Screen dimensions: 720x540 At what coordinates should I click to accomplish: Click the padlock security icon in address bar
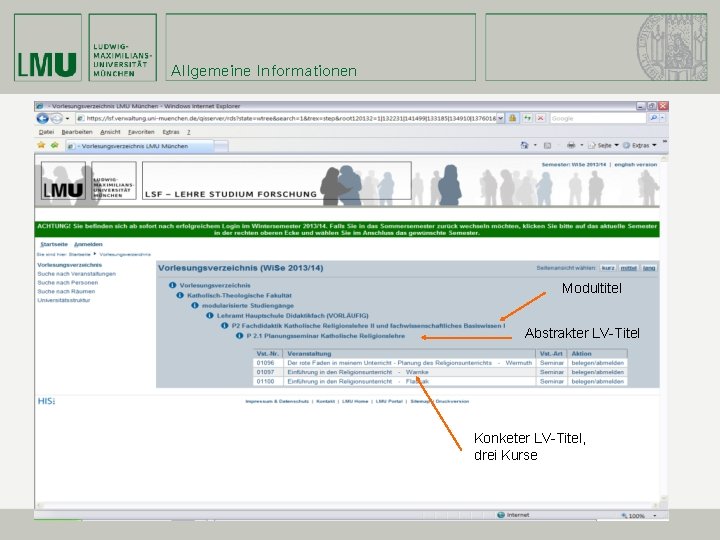[x=512, y=118]
